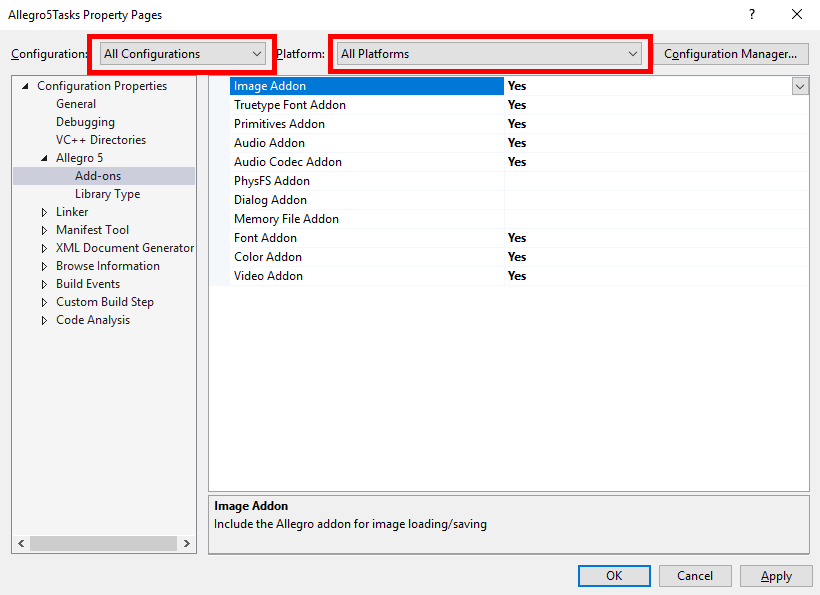Click the Yes value for Audio Addon
This screenshot has height=595, width=820.
click(517, 143)
